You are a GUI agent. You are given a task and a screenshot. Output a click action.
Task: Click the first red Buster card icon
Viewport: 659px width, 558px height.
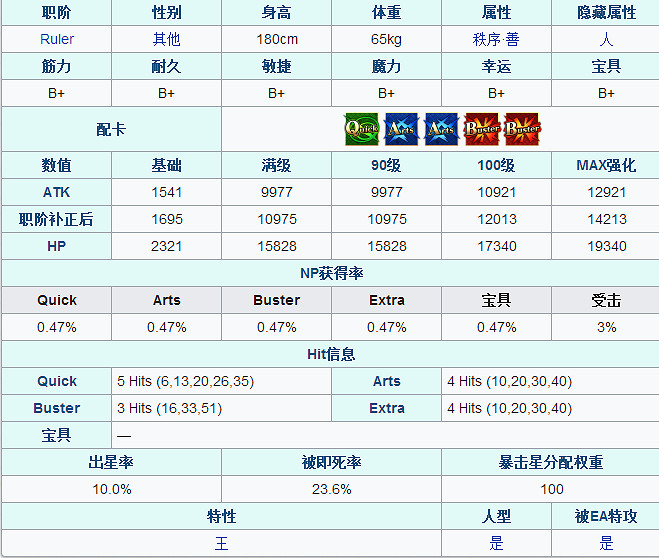pos(481,130)
